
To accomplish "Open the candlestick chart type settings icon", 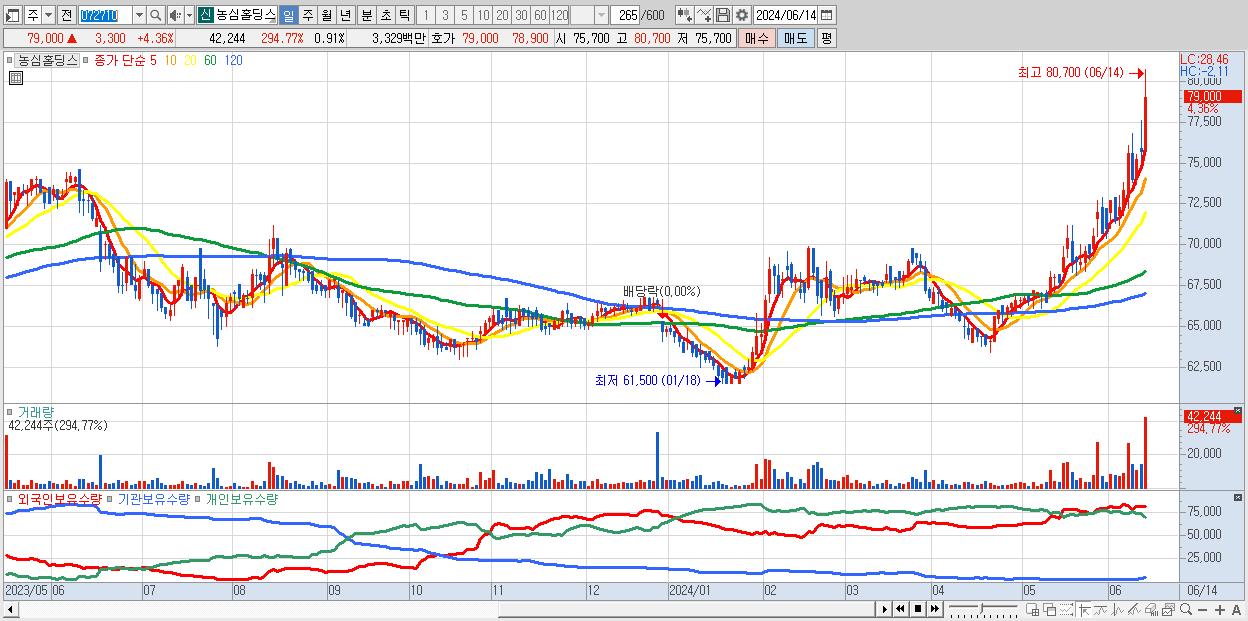I will tap(685, 16).
